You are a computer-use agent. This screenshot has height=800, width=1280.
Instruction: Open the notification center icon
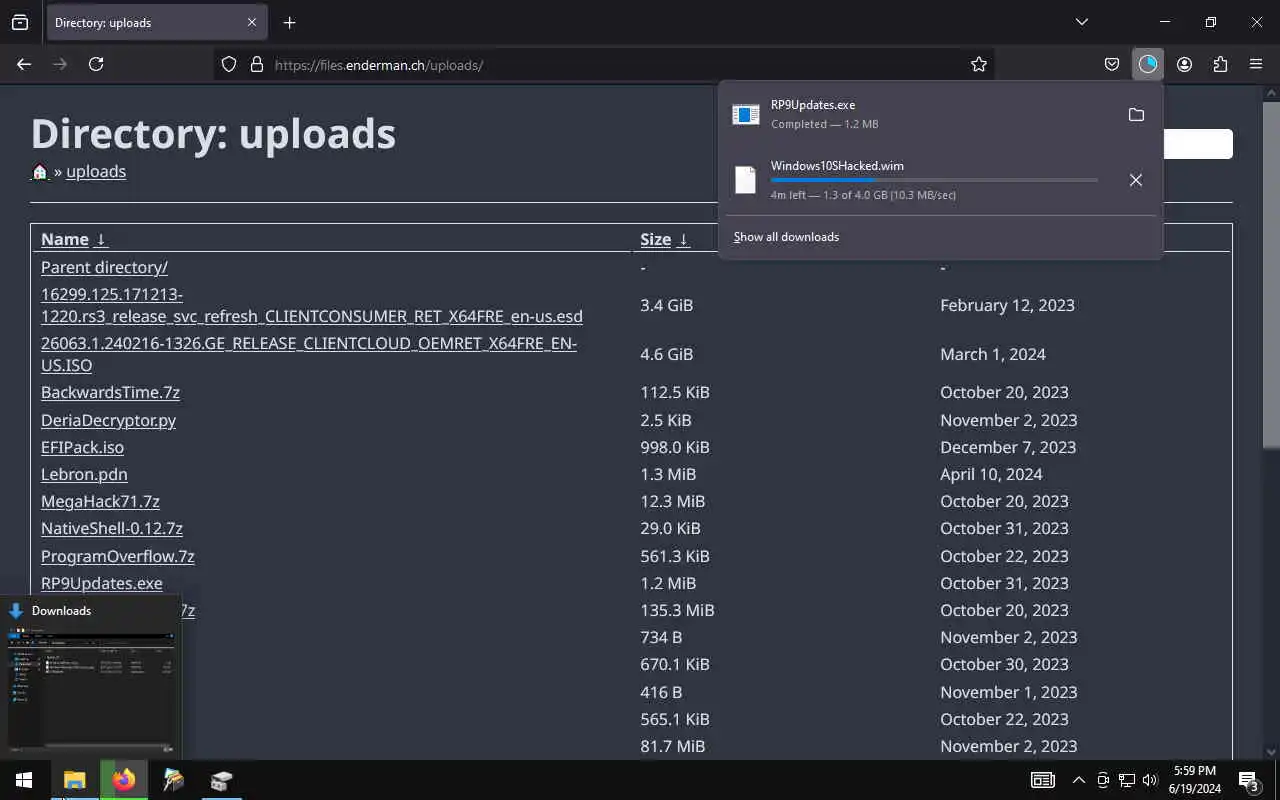(1248, 780)
